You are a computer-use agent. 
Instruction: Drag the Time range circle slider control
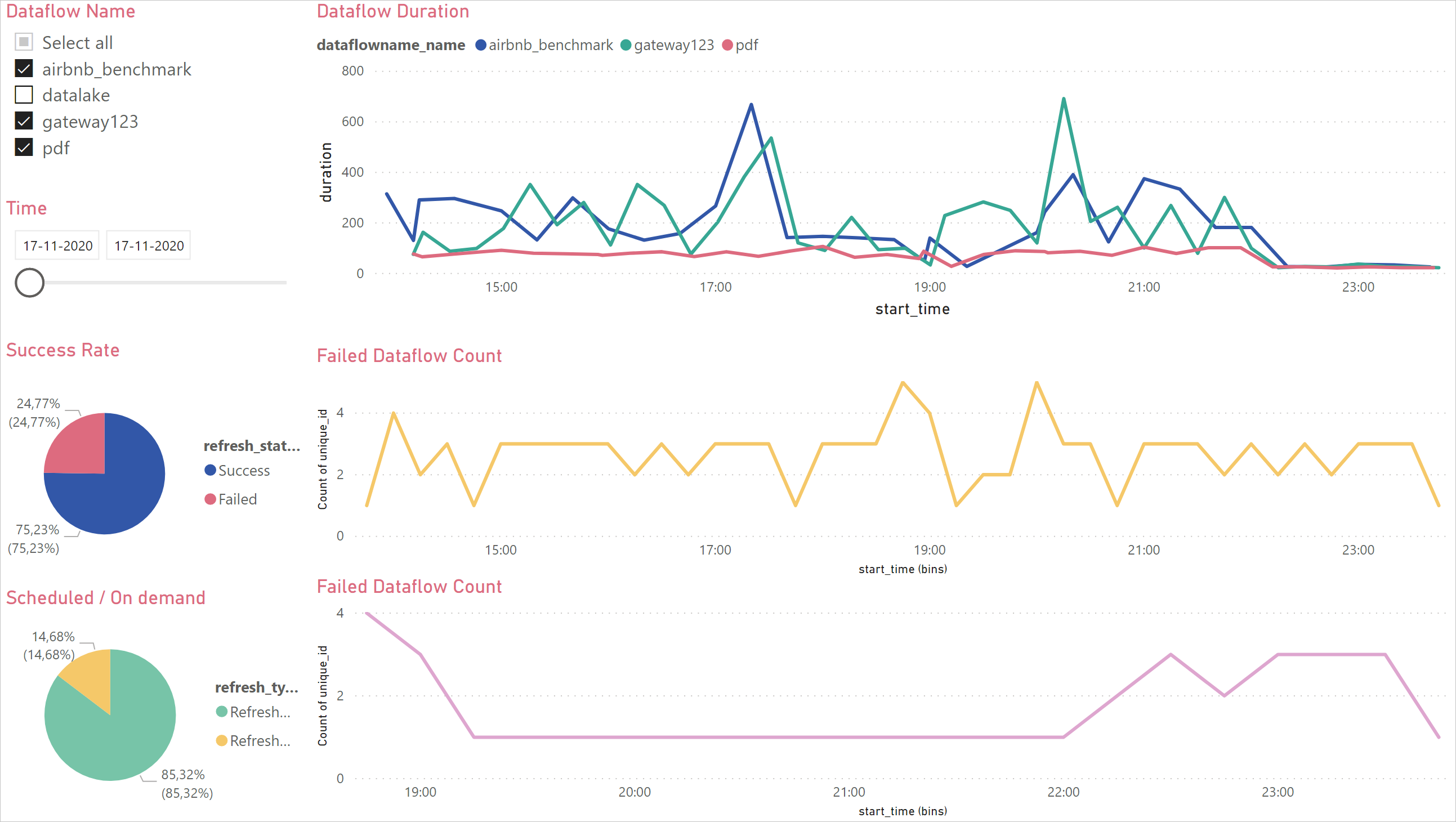29,282
